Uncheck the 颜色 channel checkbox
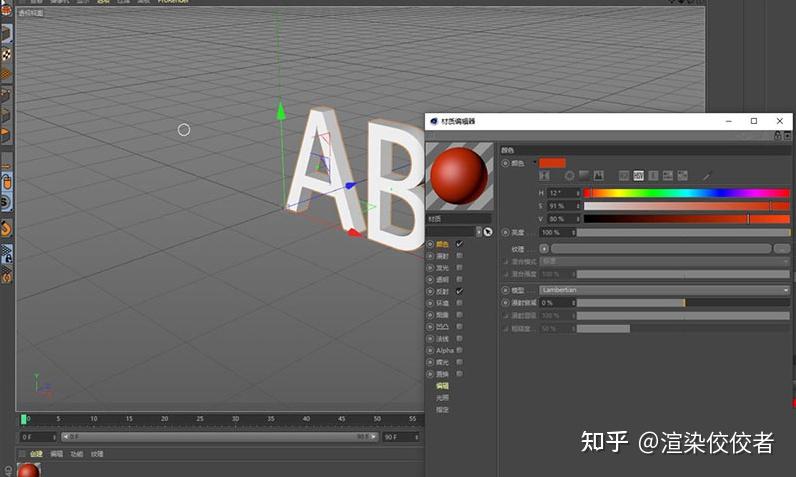The height and width of the screenshot is (477, 796). coord(459,244)
